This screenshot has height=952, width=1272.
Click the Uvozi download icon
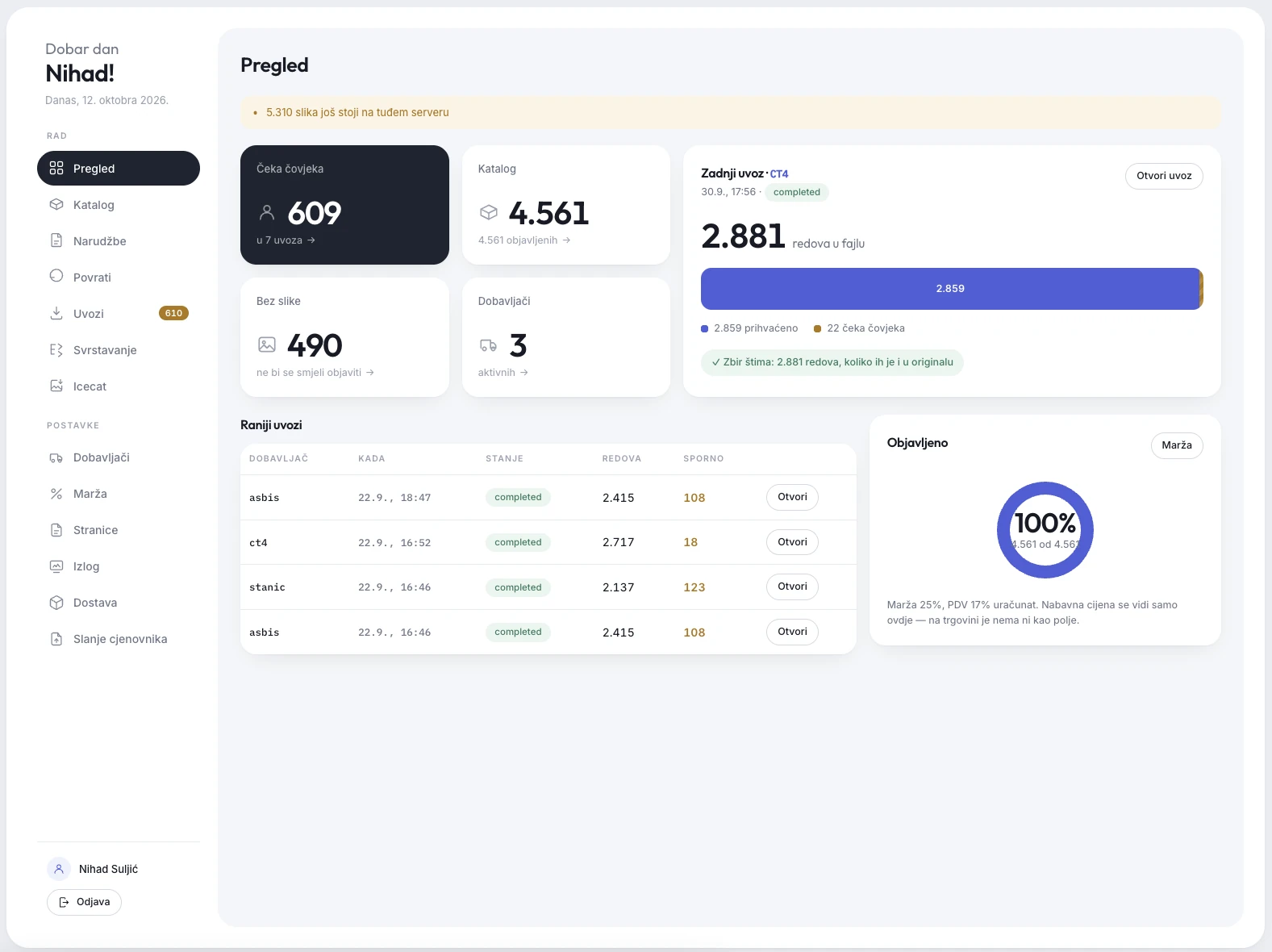(x=56, y=313)
